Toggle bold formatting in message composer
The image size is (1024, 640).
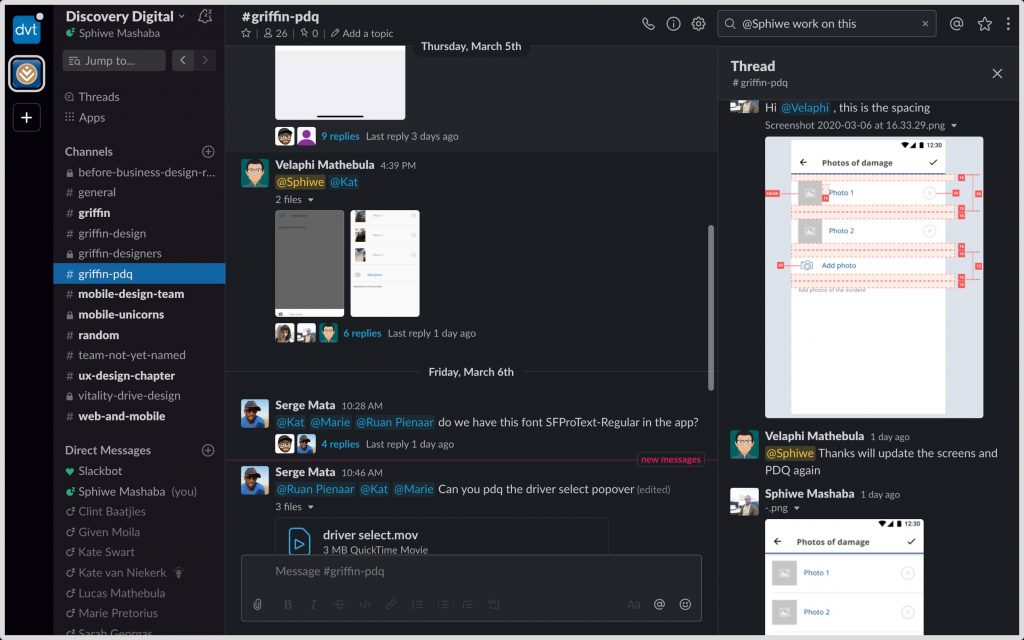pyautogui.click(x=288, y=604)
